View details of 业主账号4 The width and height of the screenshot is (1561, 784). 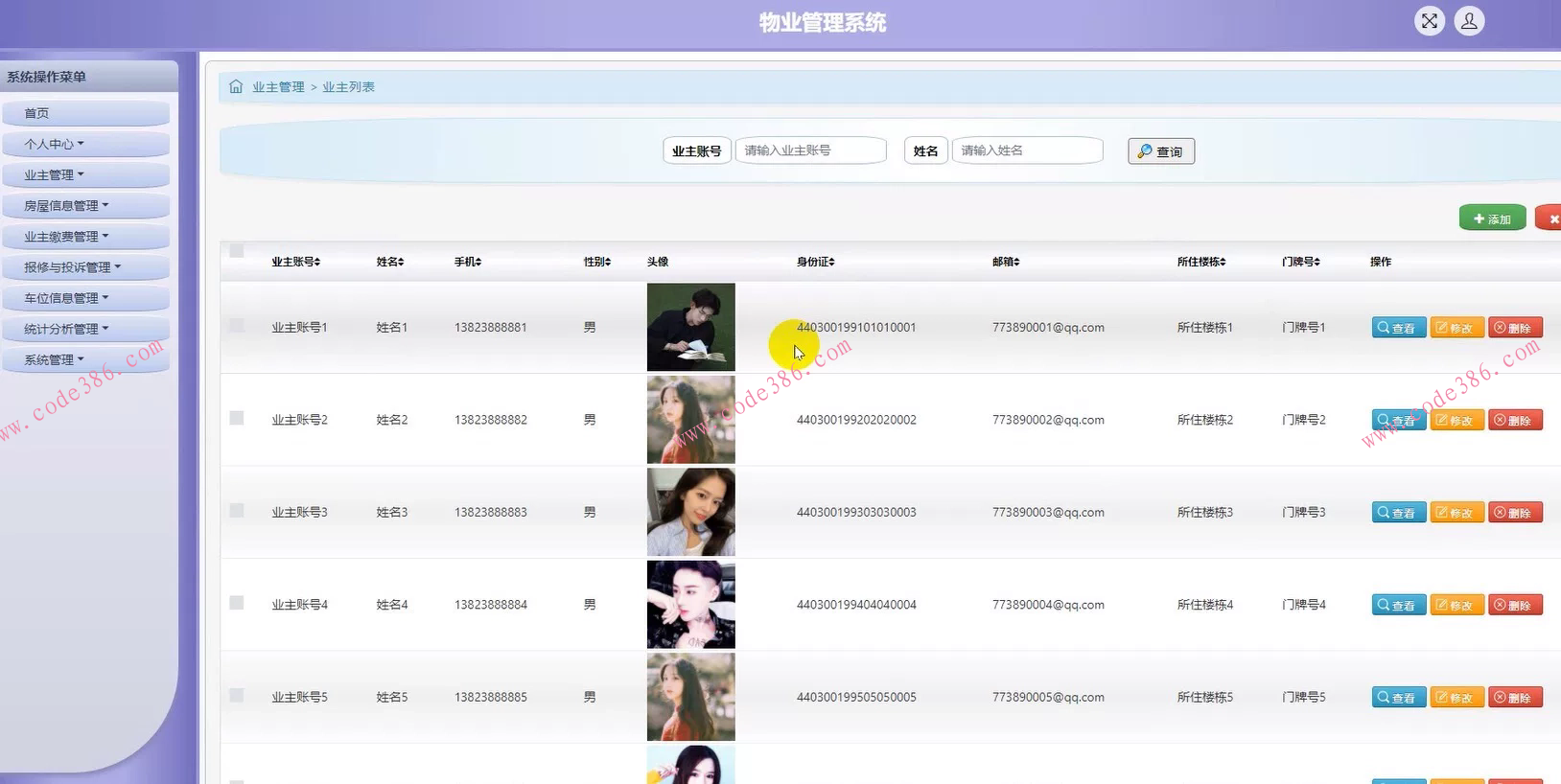pyautogui.click(x=1399, y=605)
